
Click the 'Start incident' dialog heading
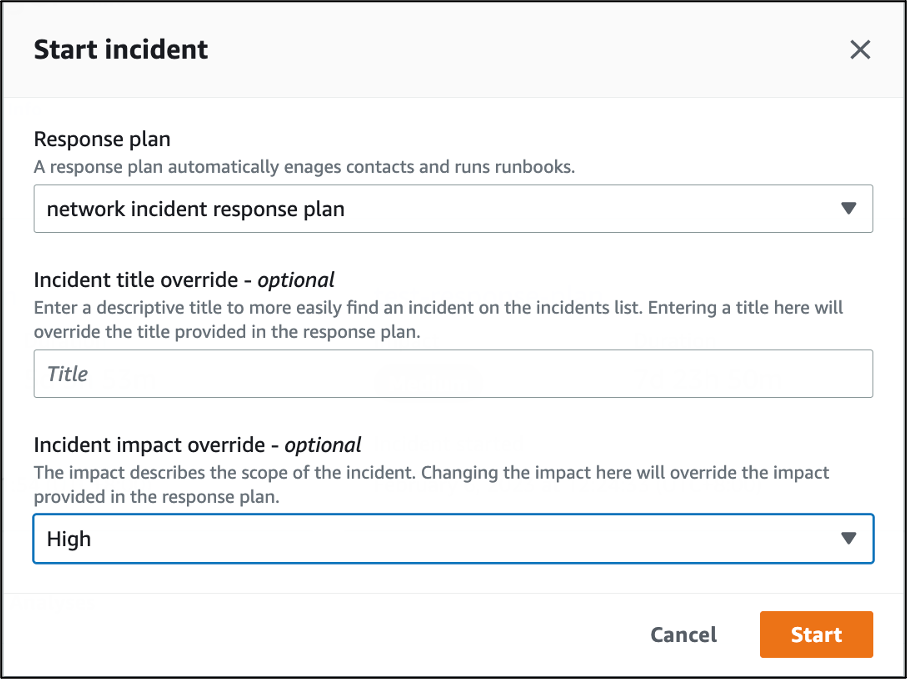(121, 50)
